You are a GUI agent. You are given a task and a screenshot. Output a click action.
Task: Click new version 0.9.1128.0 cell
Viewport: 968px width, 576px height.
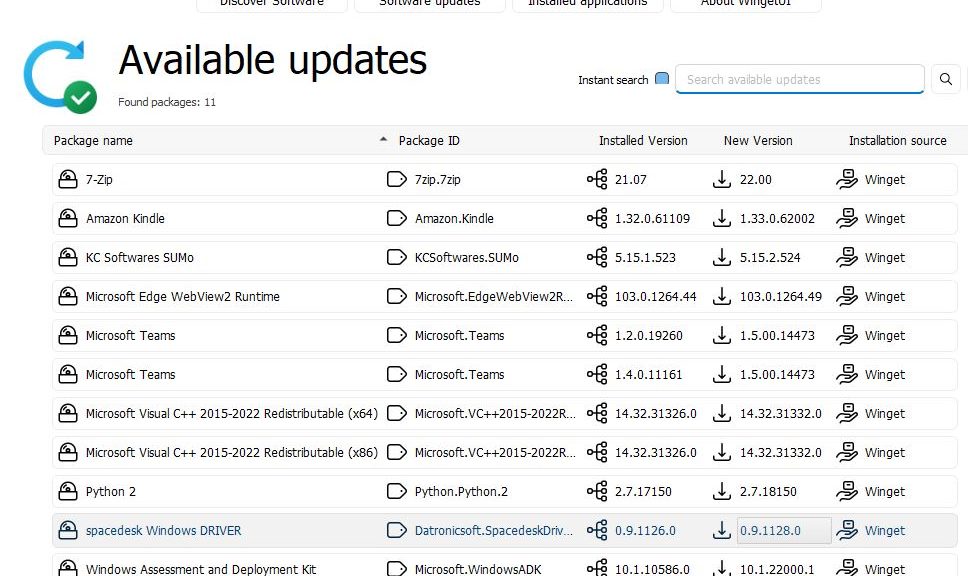pos(784,530)
